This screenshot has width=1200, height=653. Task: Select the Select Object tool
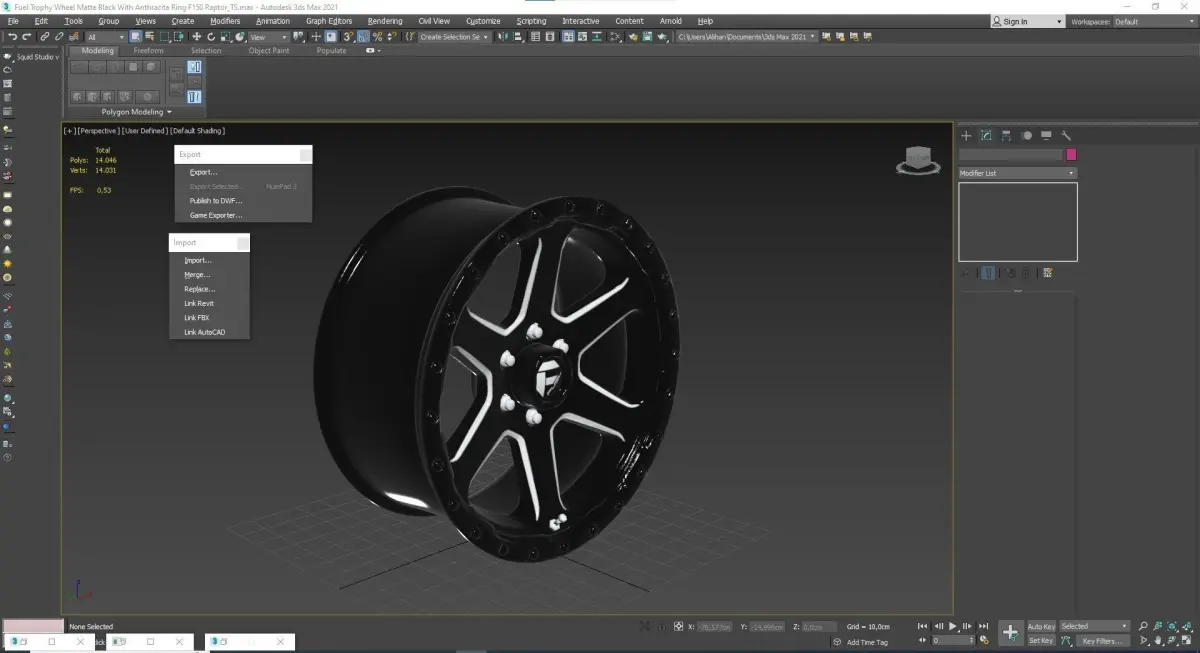click(135, 37)
